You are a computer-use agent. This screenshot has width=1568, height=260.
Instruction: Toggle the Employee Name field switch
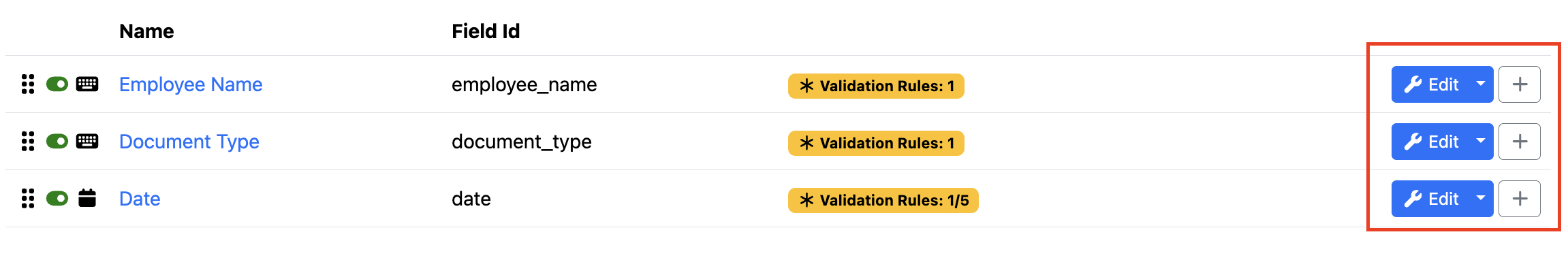(x=57, y=84)
